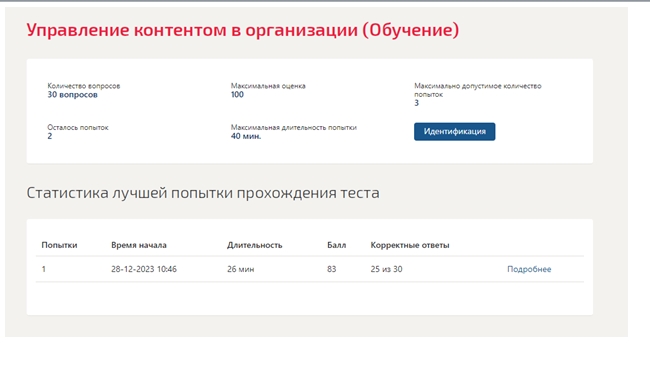Click the Длительность column header
This screenshot has height=370, width=650.
pos(255,245)
